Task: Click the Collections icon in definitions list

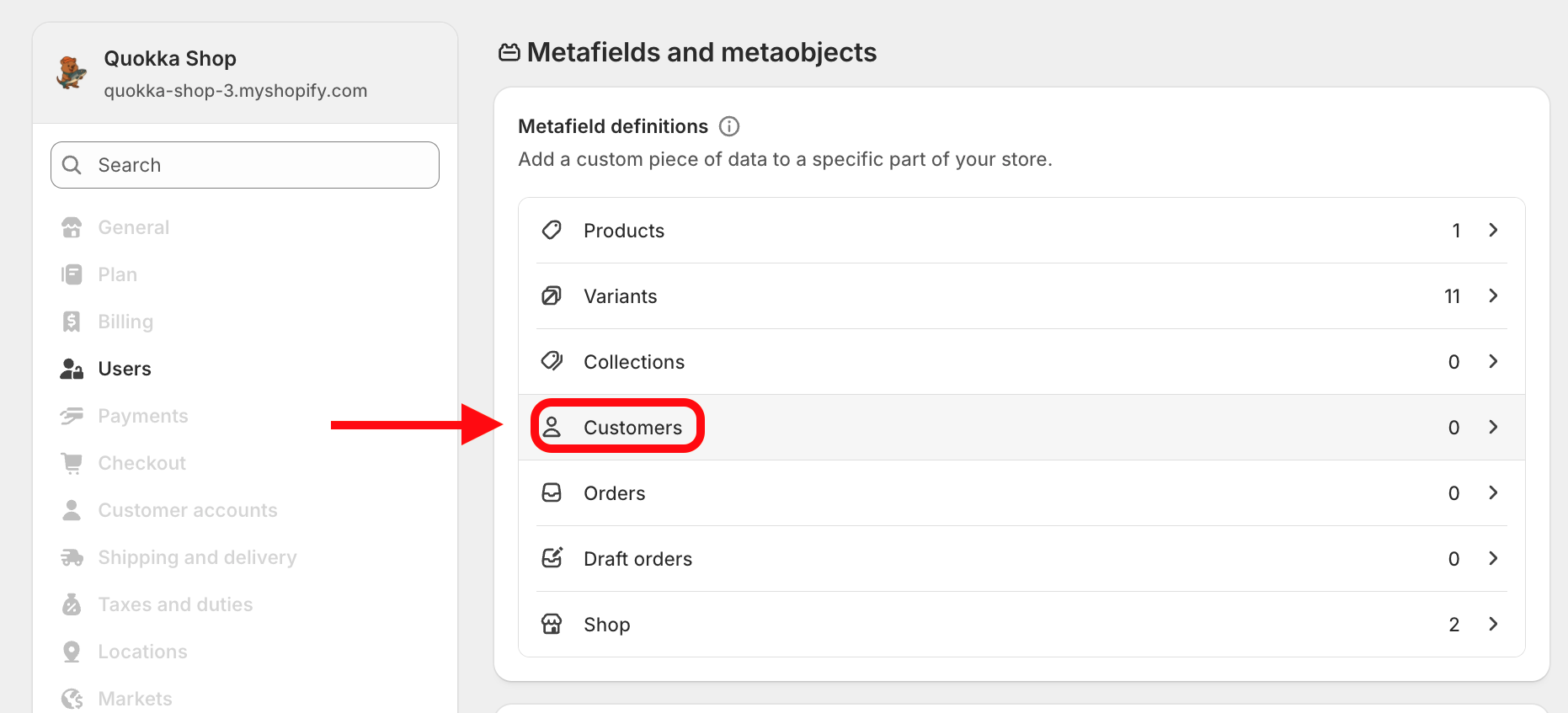Action: point(552,361)
